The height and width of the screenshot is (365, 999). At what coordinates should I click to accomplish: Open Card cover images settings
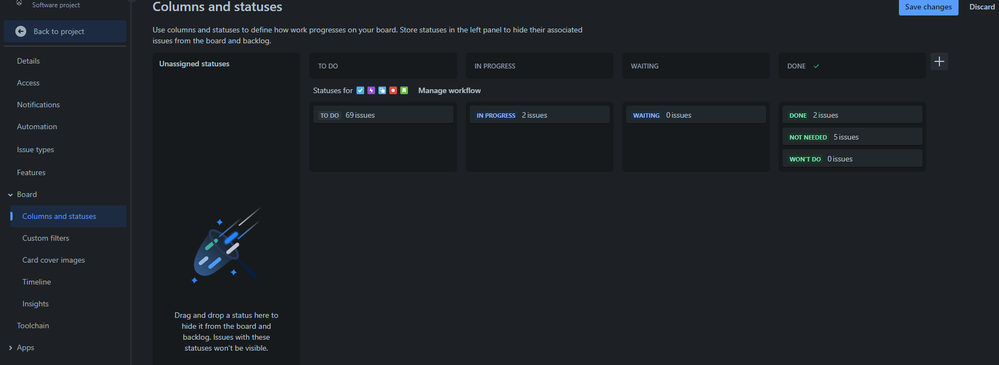point(54,260)
